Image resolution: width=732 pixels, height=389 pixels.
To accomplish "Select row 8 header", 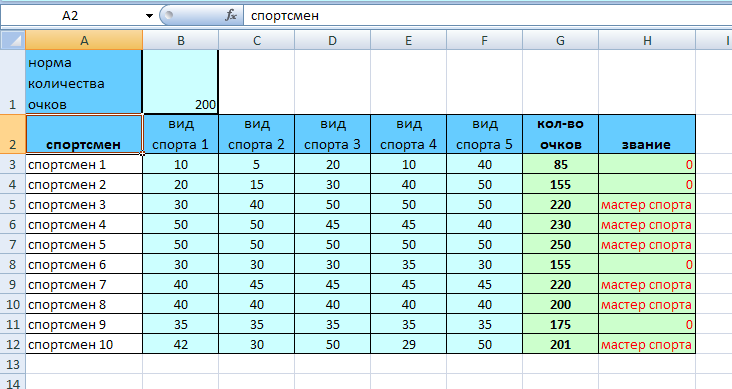I will (x=13, y=264).
